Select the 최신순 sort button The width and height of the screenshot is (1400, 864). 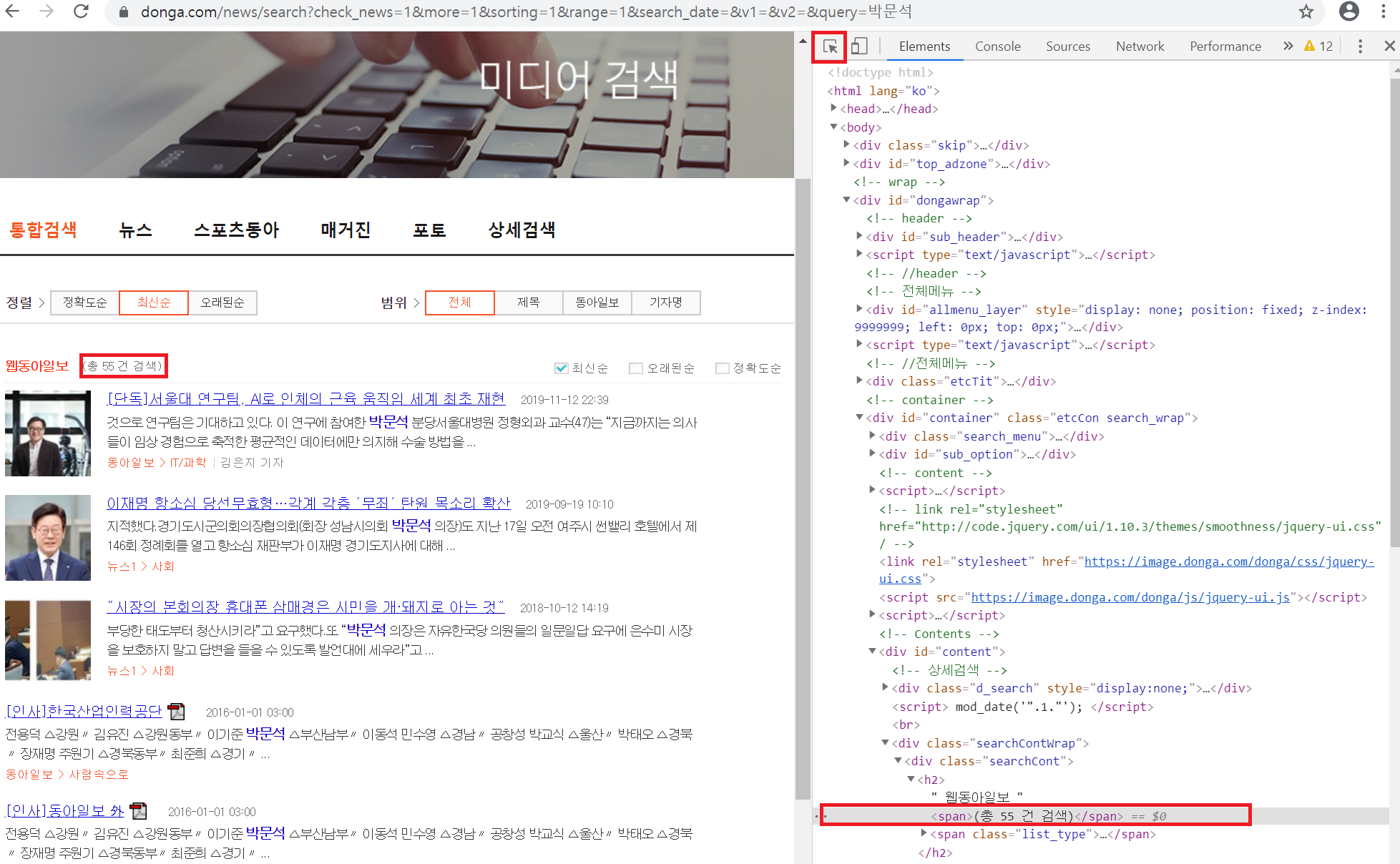pyautogui.click(x=154, y=303)
